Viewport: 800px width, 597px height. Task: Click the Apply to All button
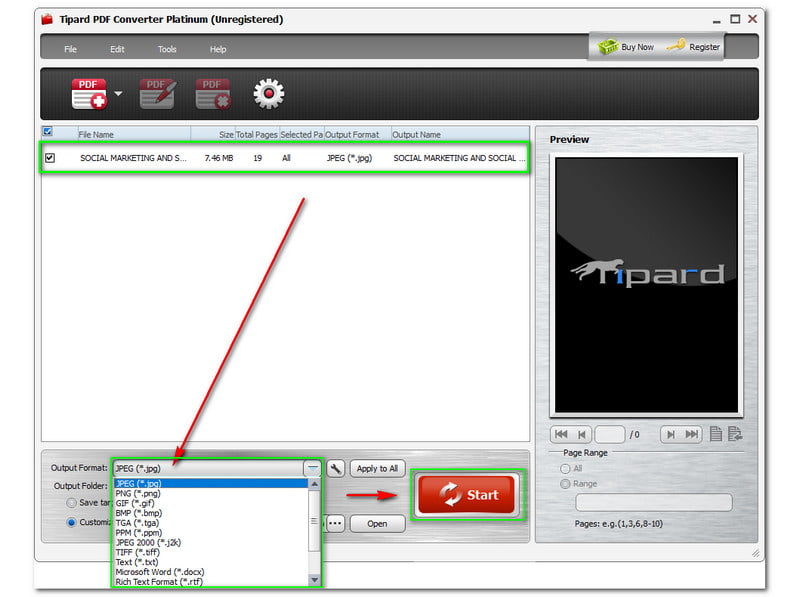pos(377,468)
